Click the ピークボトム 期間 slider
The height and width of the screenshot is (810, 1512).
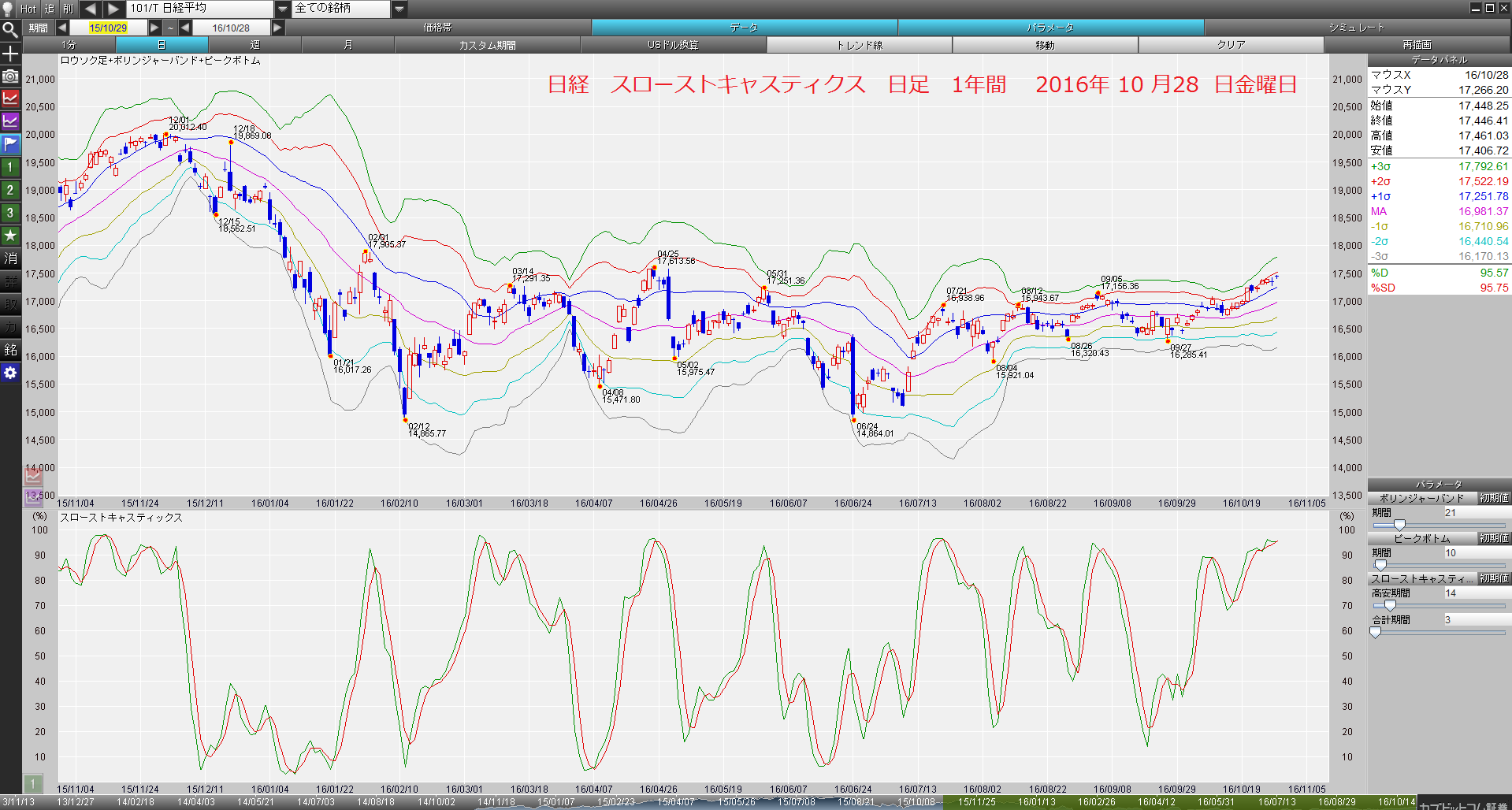[1440, 565]
